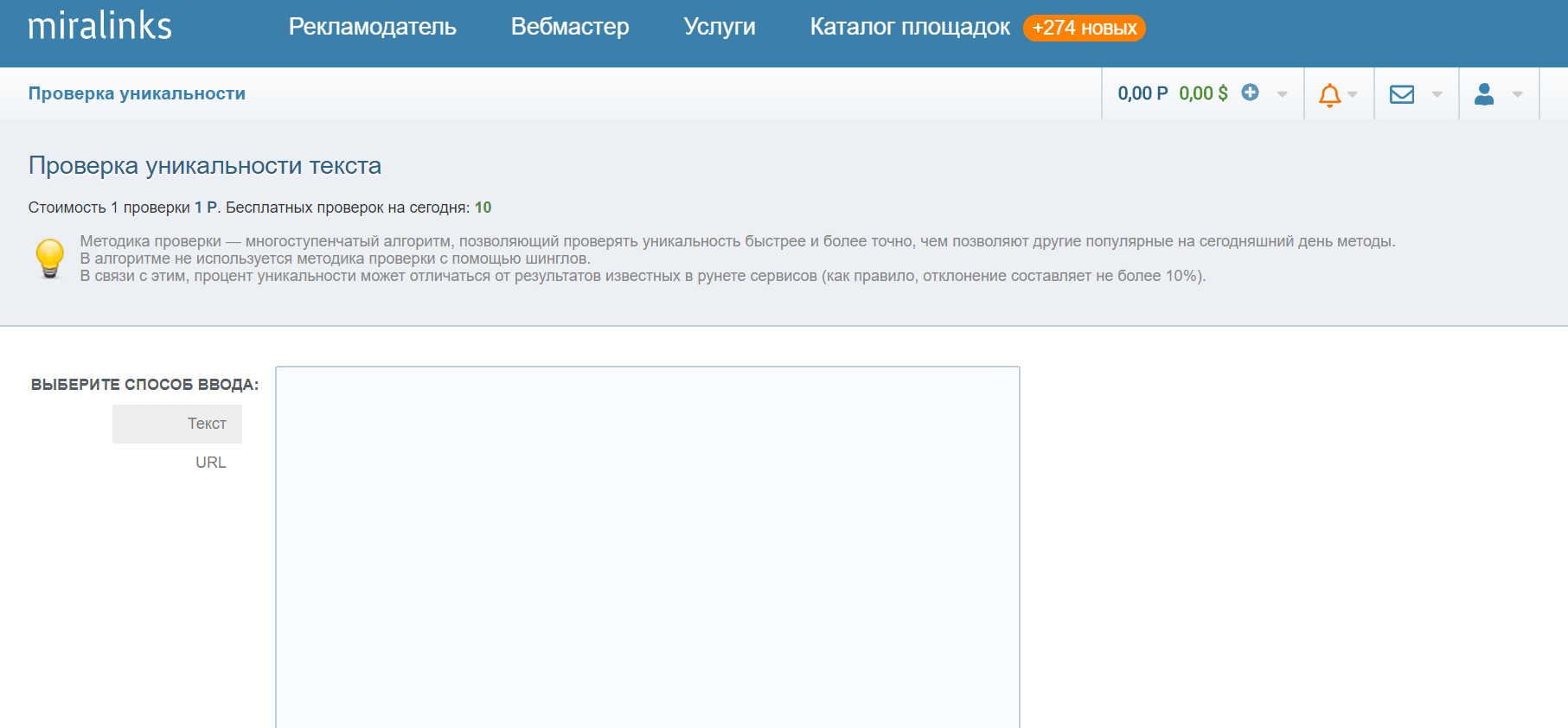Select the Текст input method
The height and width of the screenshot is (728, 1568).
pos(207,424)
